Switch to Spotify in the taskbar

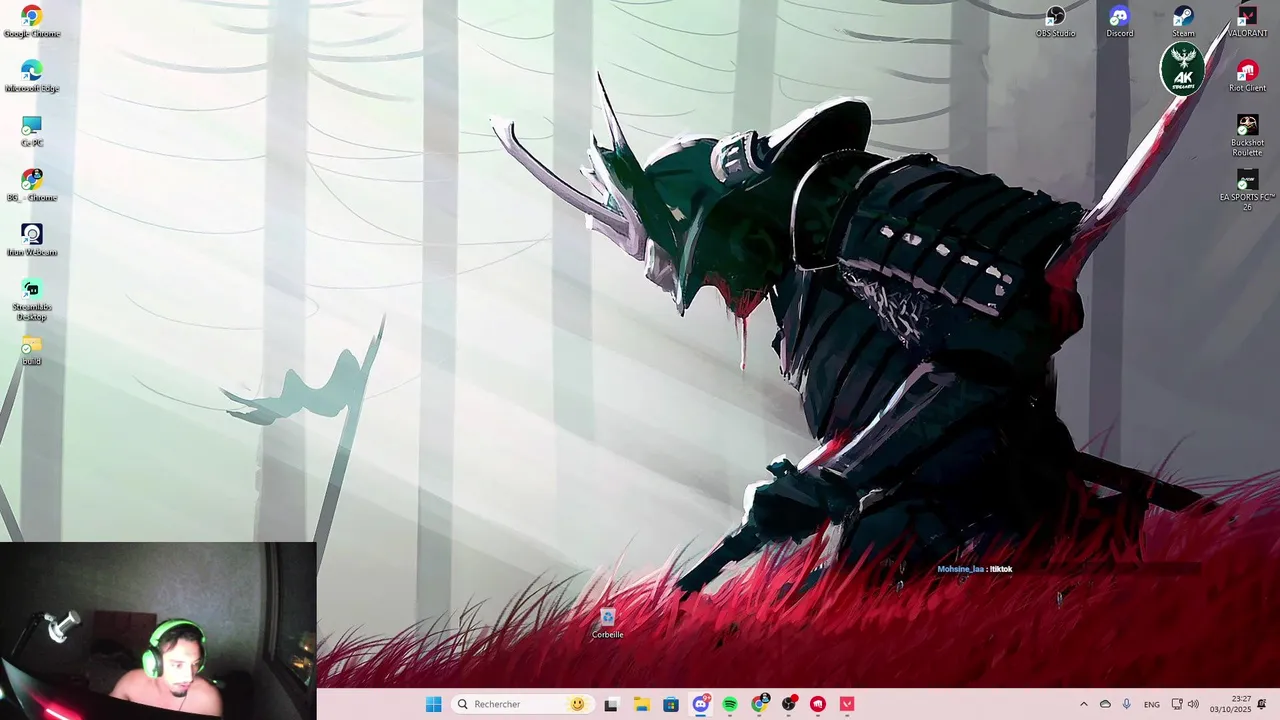point(730,704)
